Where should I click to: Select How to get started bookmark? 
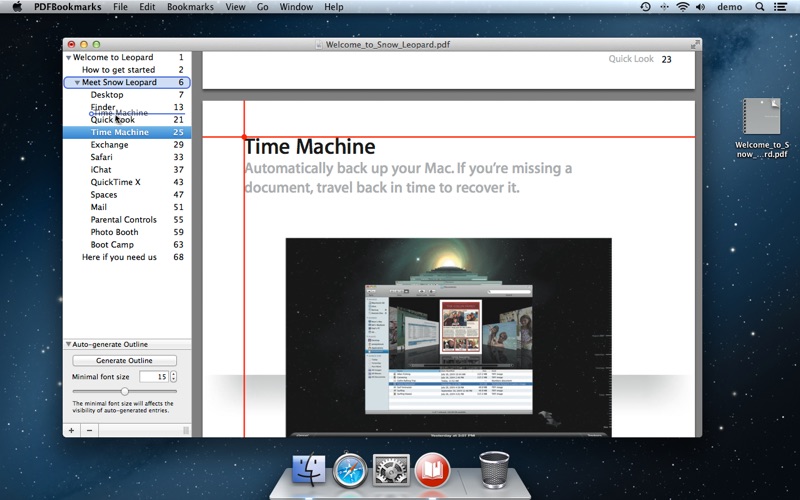pyautogui.click(x=127, y=70)
